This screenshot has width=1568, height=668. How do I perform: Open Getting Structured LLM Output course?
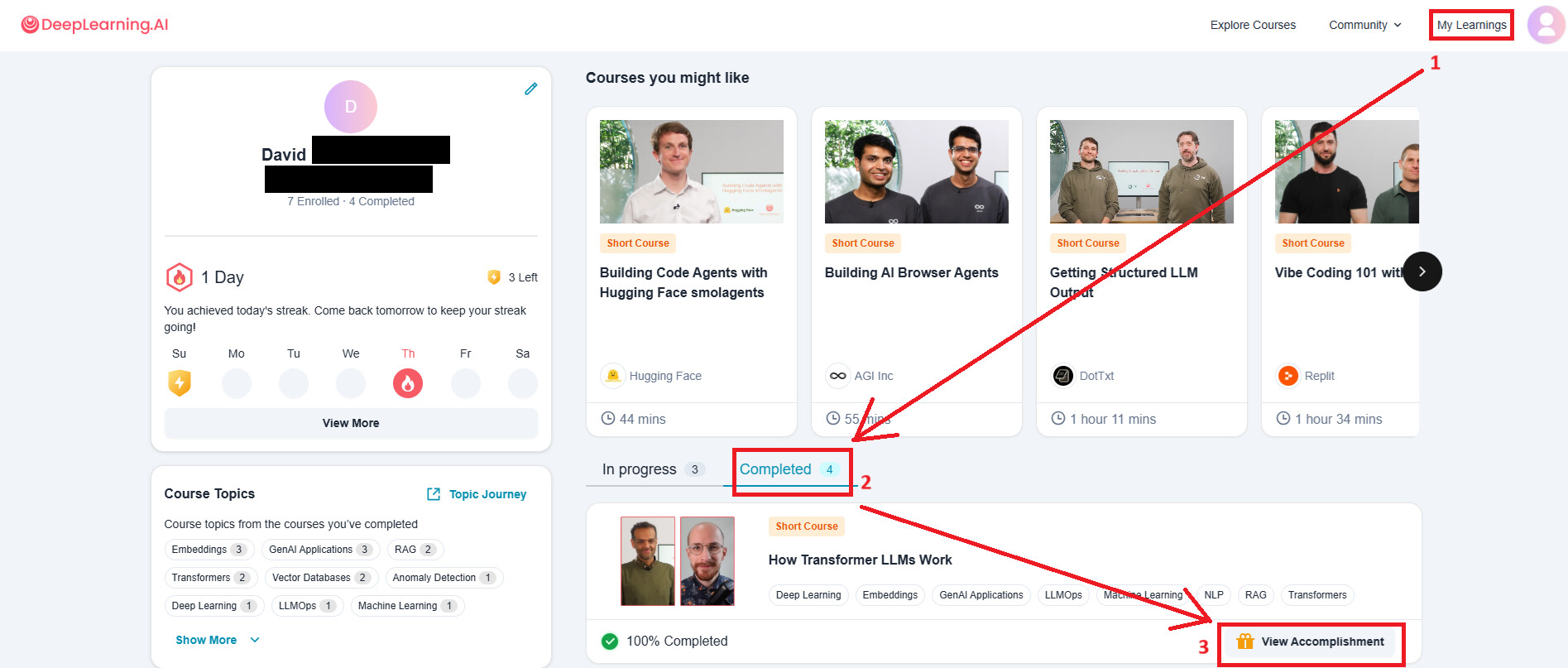tap(1124, 282)
